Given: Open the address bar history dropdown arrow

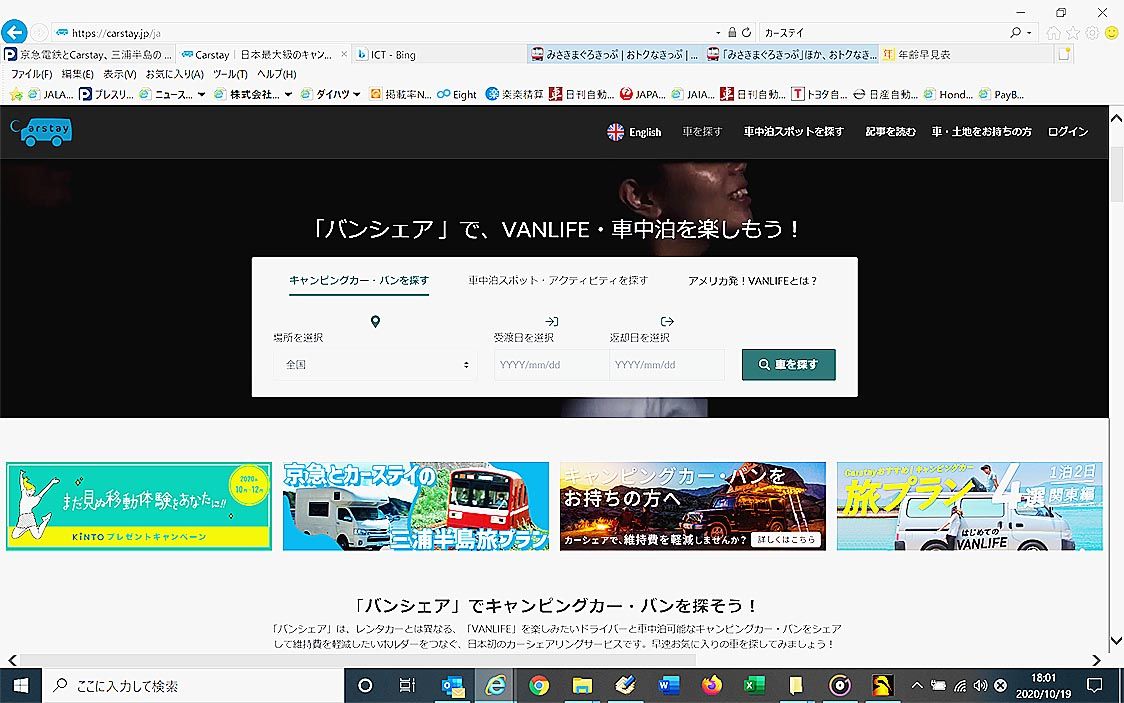Looking at the screenshot, I should pyautogui.click(x=718, y=33).
